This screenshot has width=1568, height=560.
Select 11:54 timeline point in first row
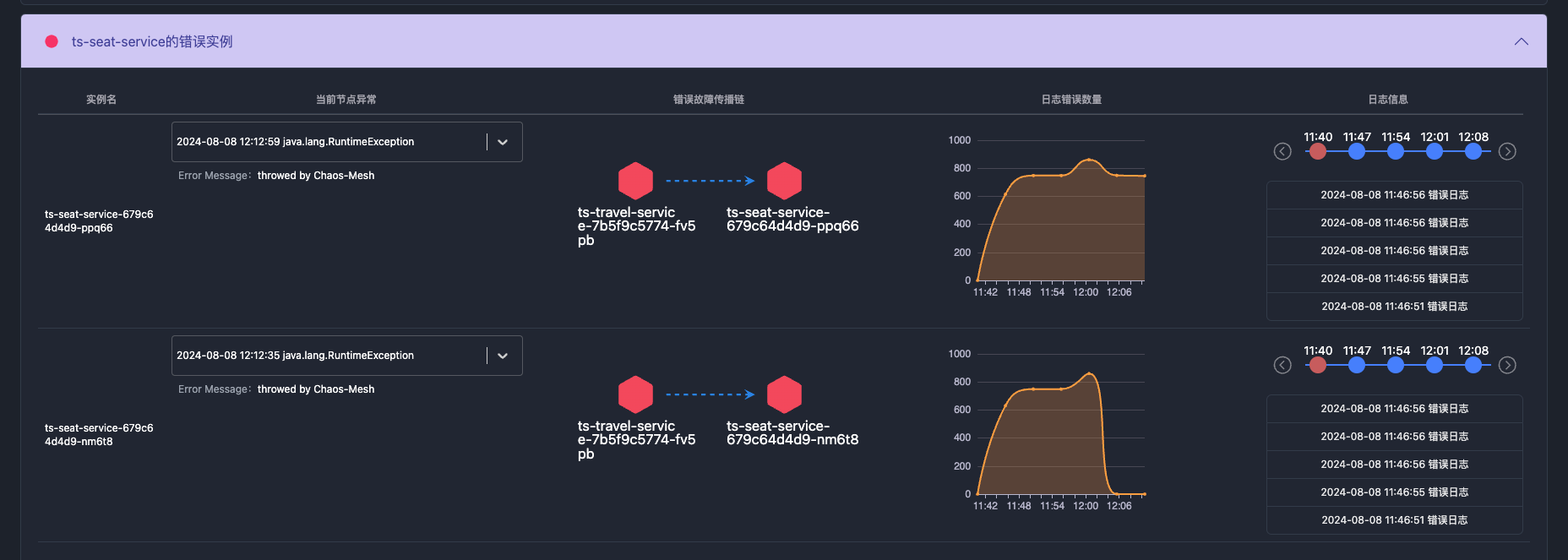pos(1396,151)
